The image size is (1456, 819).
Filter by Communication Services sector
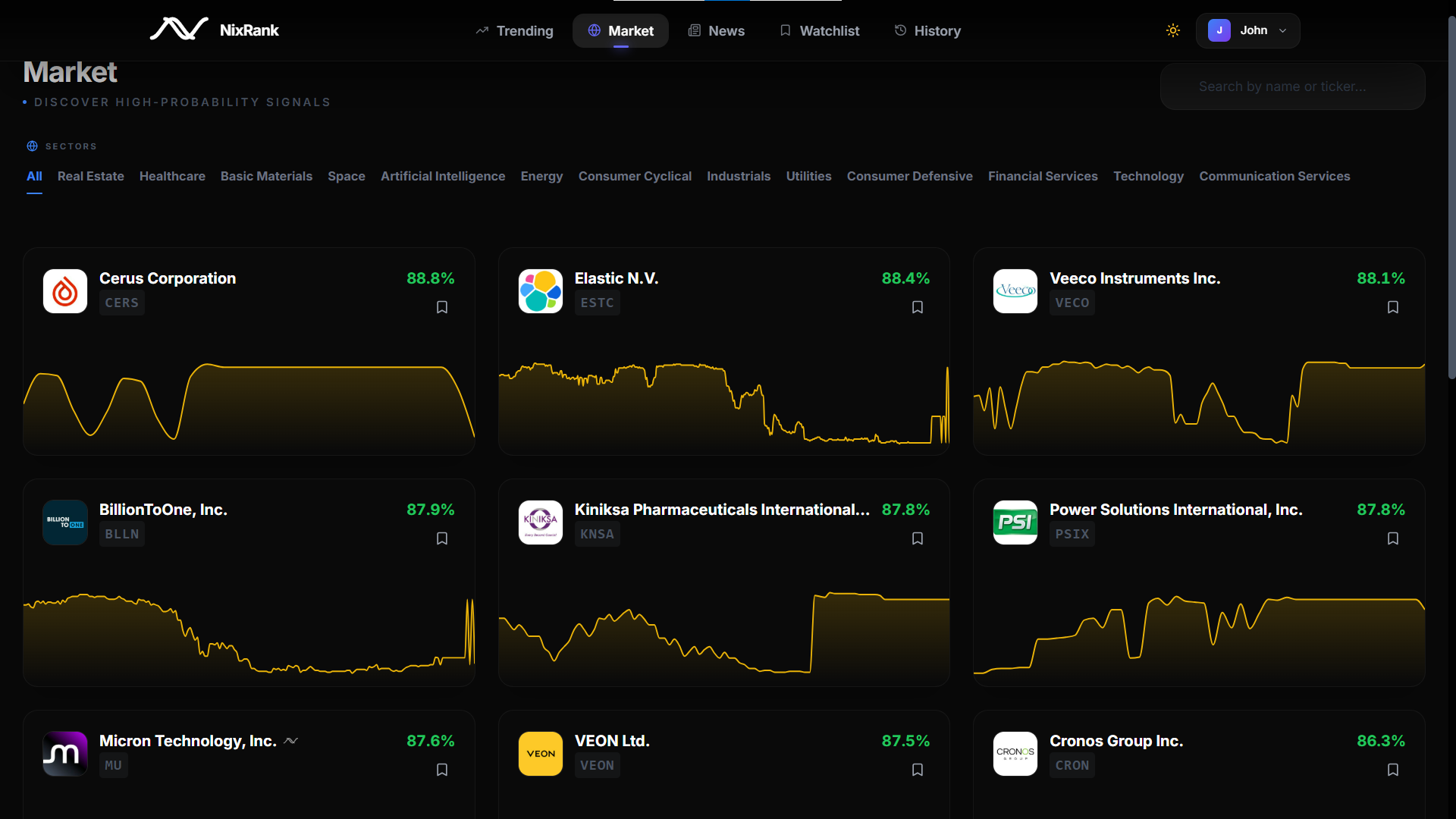click(x=1274, y=176)
